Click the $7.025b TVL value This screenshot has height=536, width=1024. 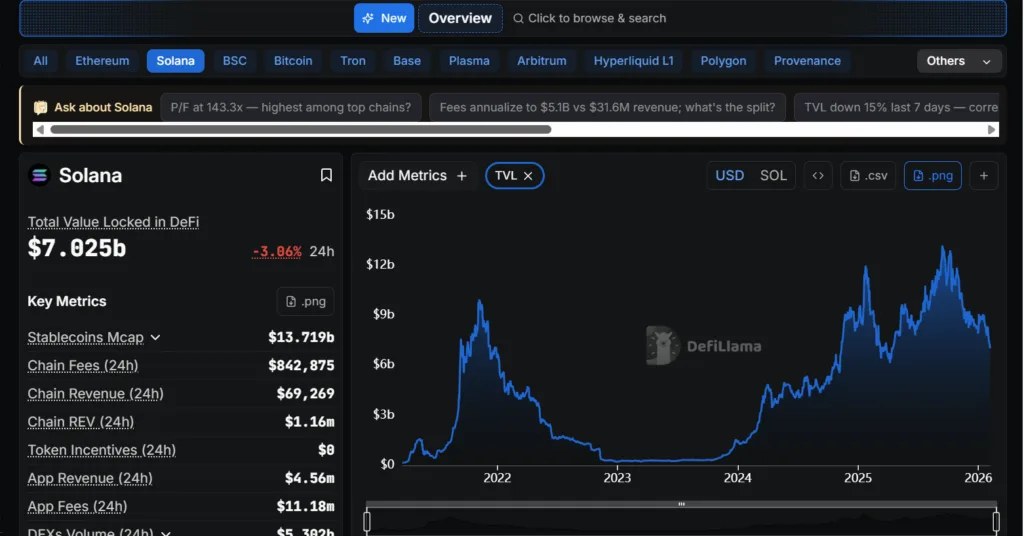[x=77, y=248]
